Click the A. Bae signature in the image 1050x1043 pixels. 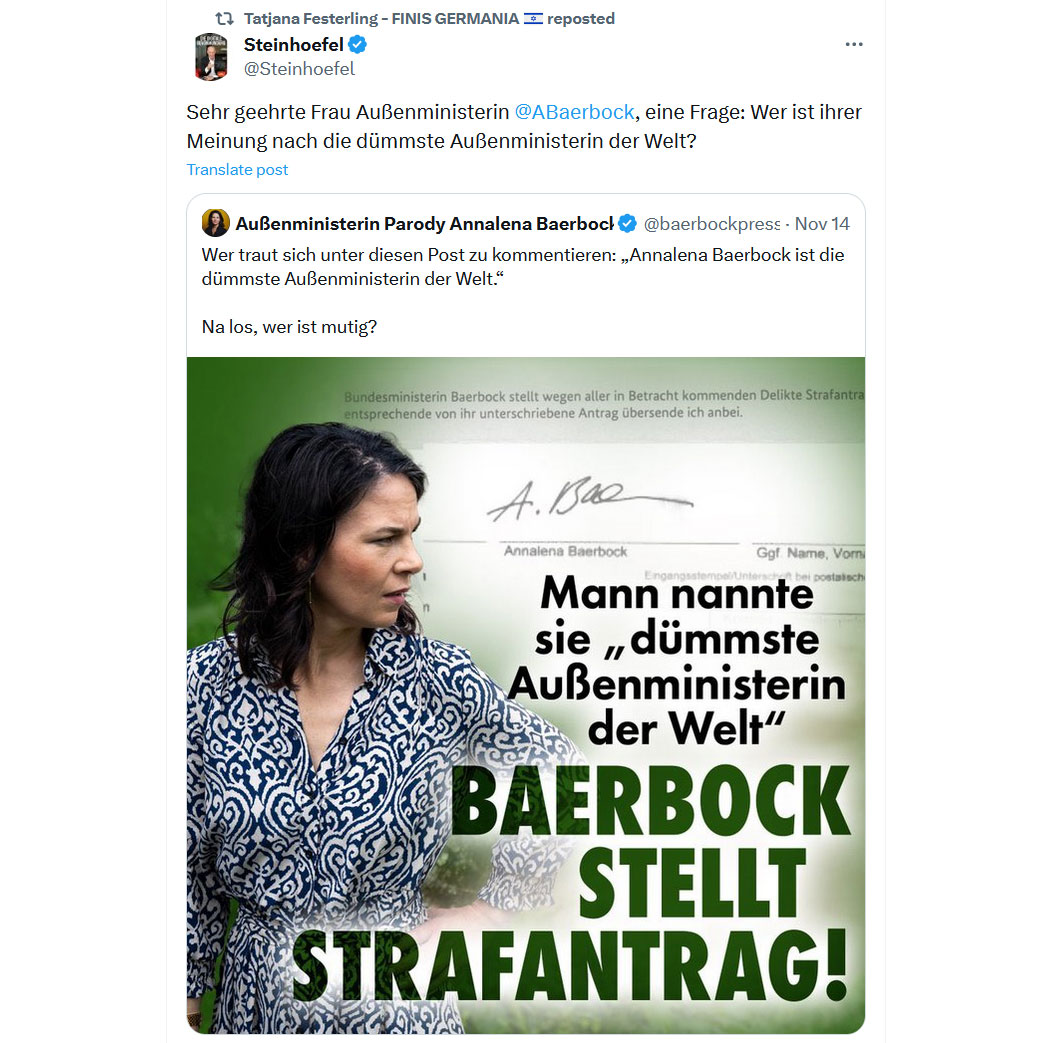[589, 499]
